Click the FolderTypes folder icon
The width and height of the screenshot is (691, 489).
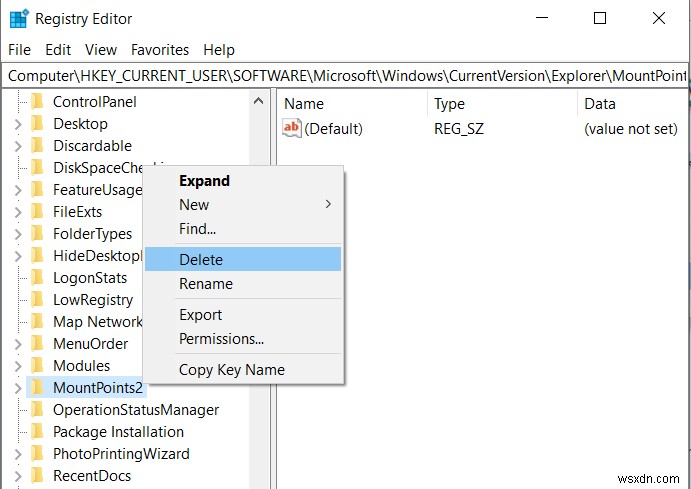tap(38, 234)
